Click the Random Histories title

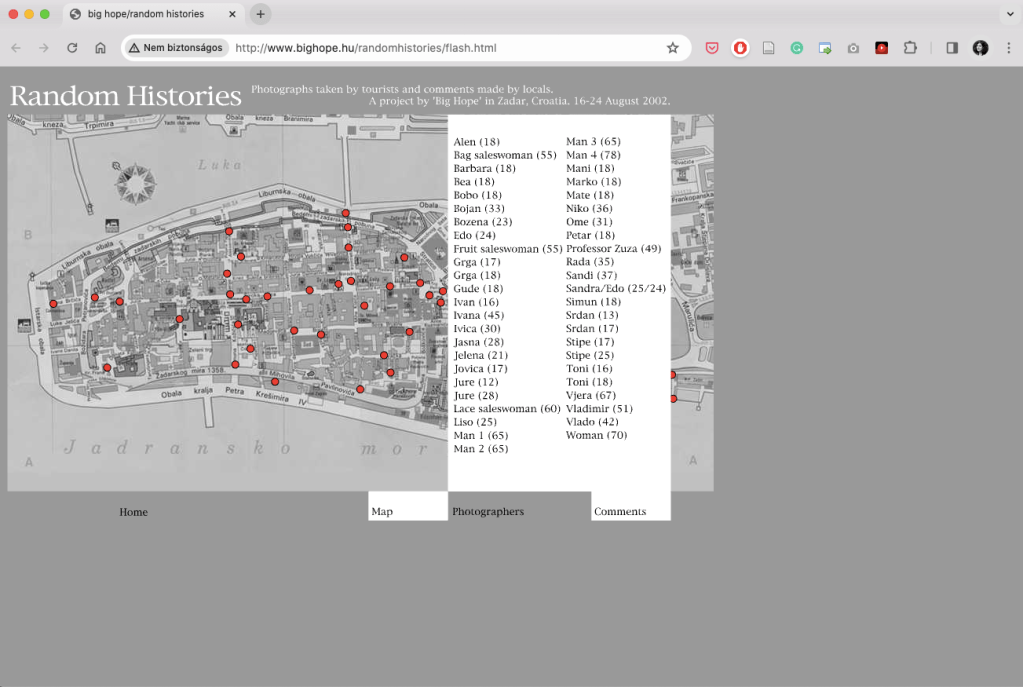click(125, 96)
